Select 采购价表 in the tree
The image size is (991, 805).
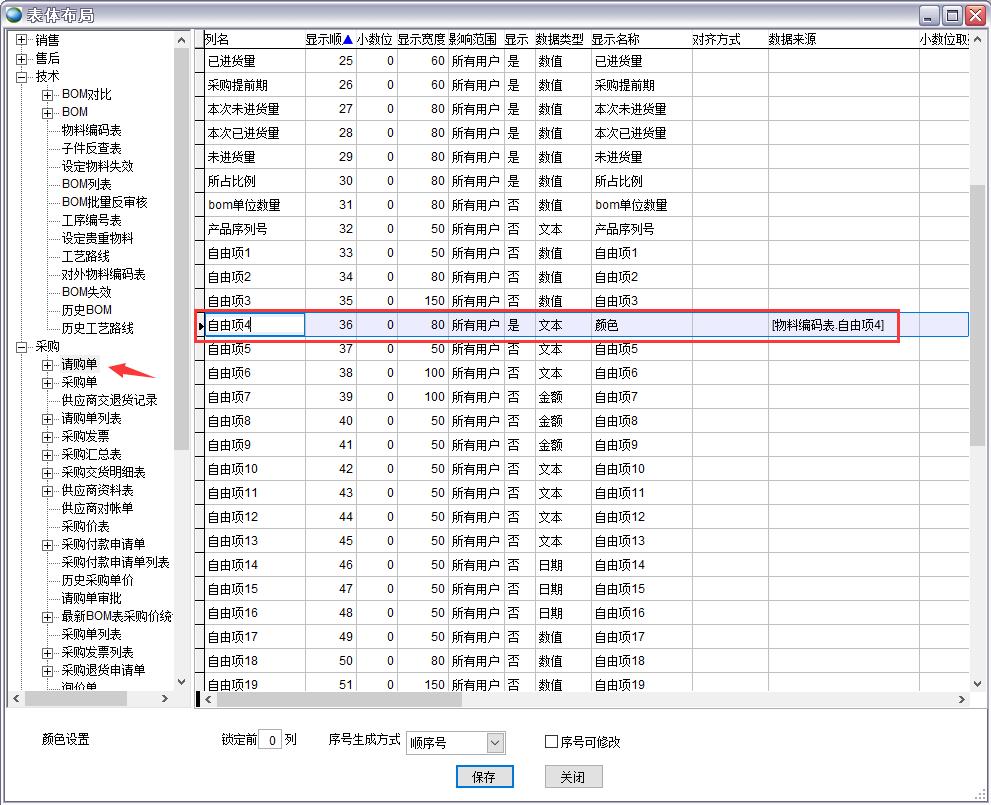coord(85,527)
